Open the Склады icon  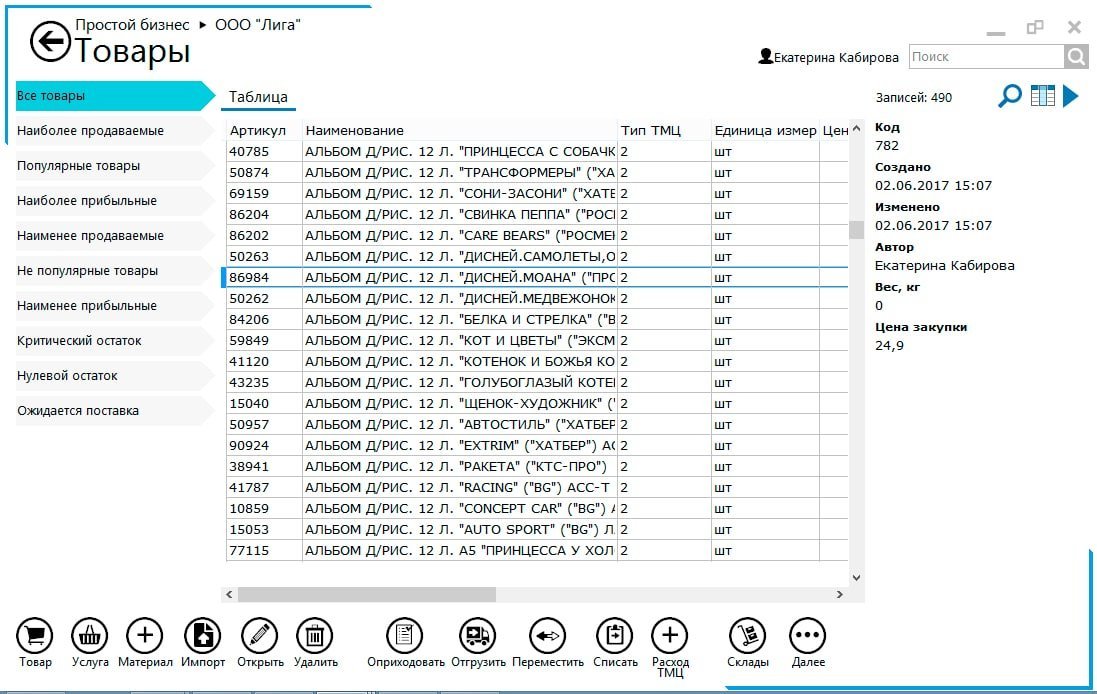pyautogui.click(x=746, y=636)
